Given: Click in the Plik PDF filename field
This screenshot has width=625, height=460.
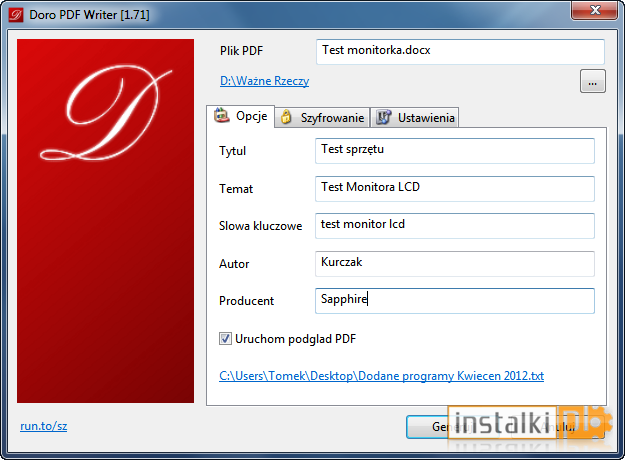Looking at the screenshot, I should [x=460, y=51].
